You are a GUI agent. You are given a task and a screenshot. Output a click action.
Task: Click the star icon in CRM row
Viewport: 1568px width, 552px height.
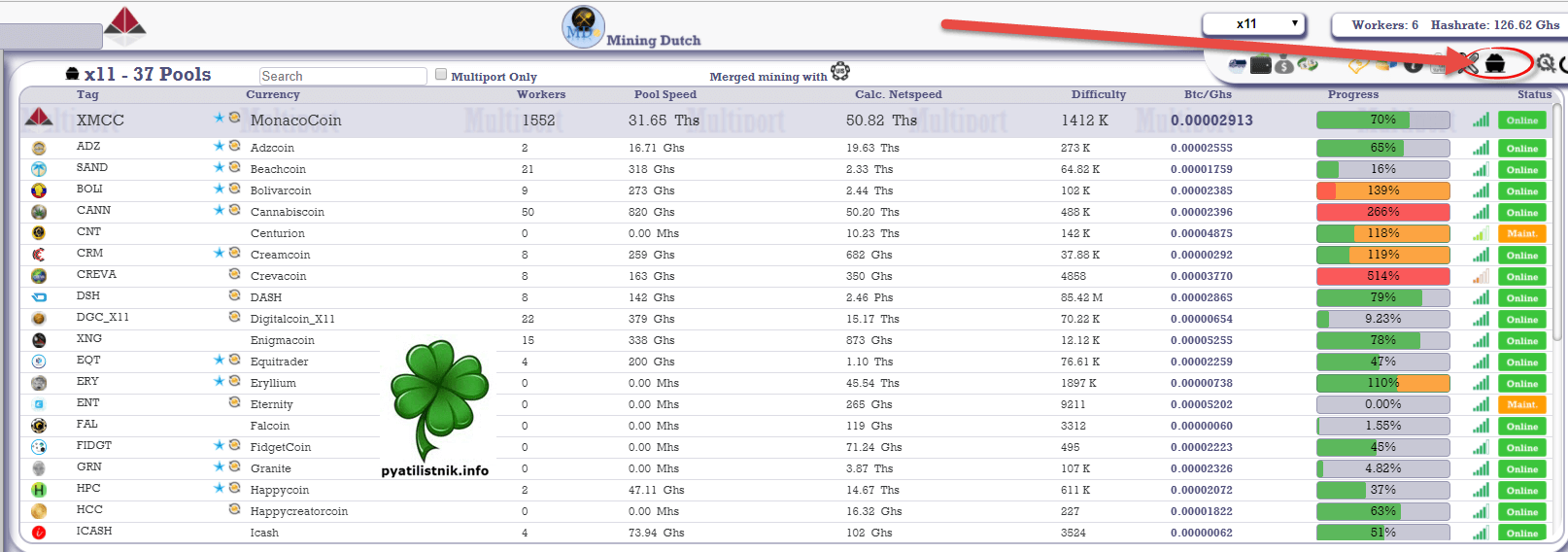coord(220,253)
